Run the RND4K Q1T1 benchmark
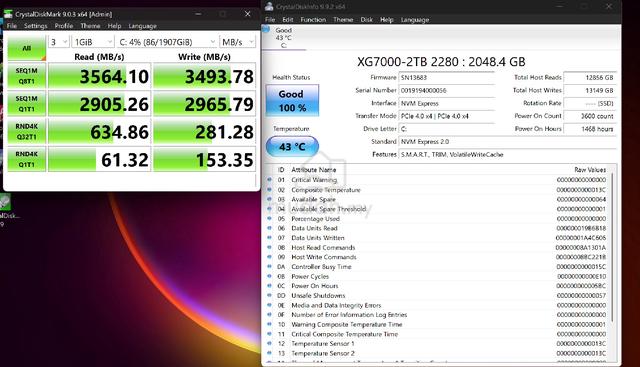Image resolution: width=640 pixels, height=367 pixels. click(27, 159)
